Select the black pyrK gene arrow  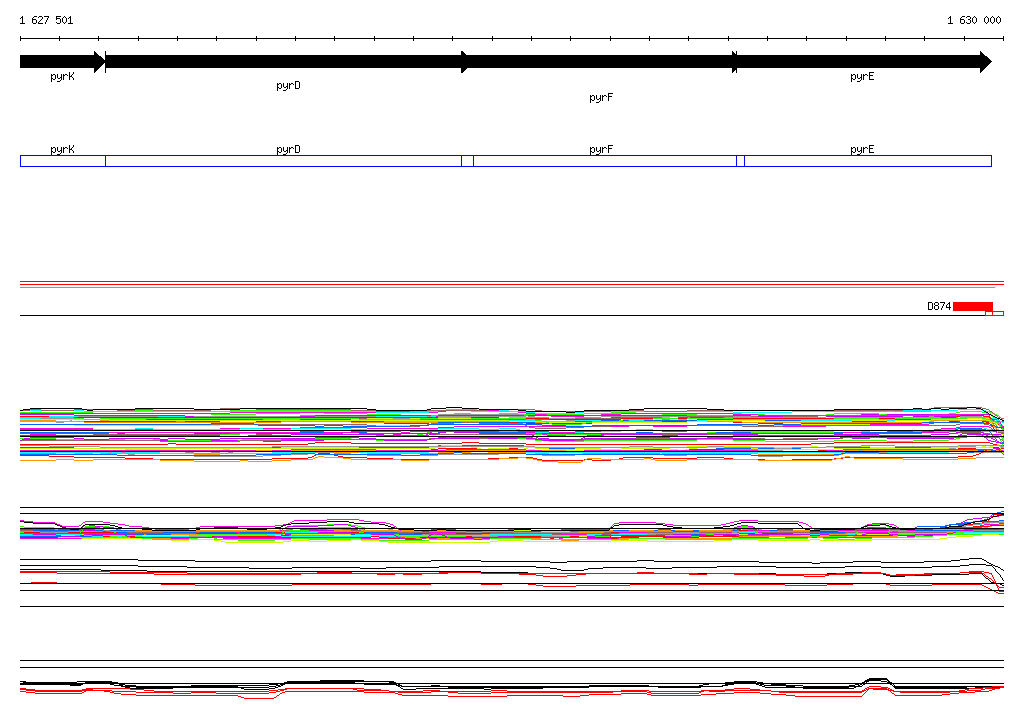tap(62, 62)
